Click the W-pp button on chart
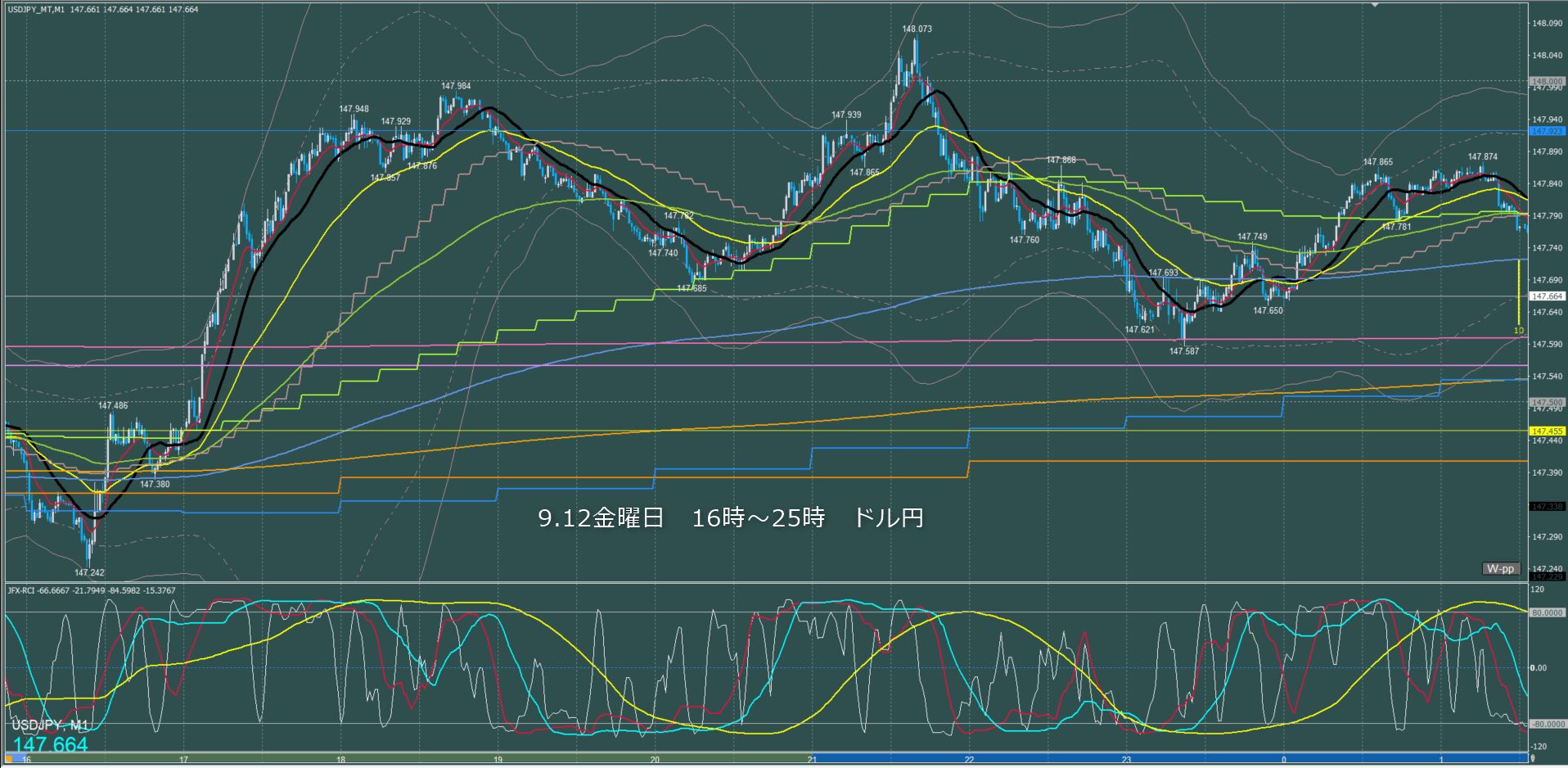 [1500, 568]
